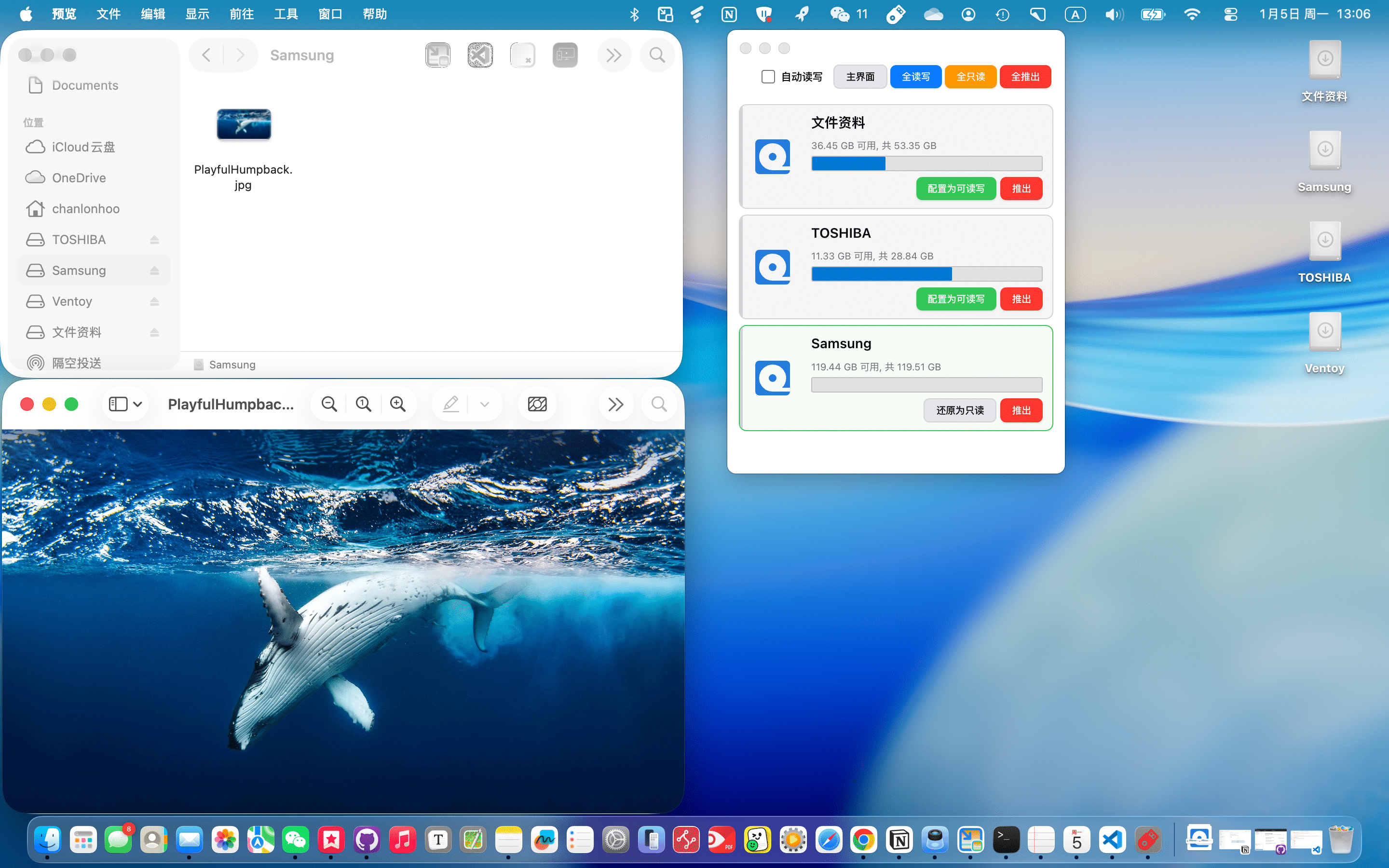The height and width of the screenshot is (868, 1389).
Task: Open the 显示 menu in the menu bar
Action: (x=197, y=14)
